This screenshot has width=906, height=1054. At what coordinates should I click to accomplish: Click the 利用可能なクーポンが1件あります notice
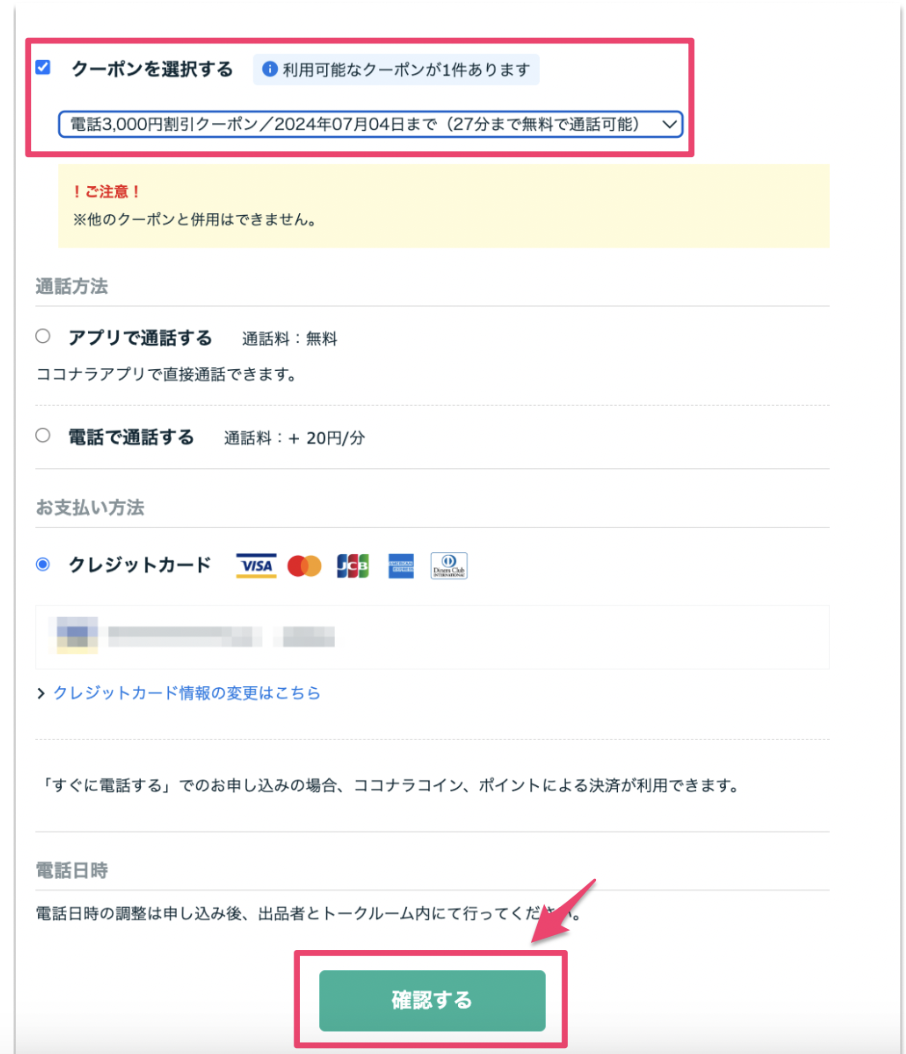coord(396,70)
